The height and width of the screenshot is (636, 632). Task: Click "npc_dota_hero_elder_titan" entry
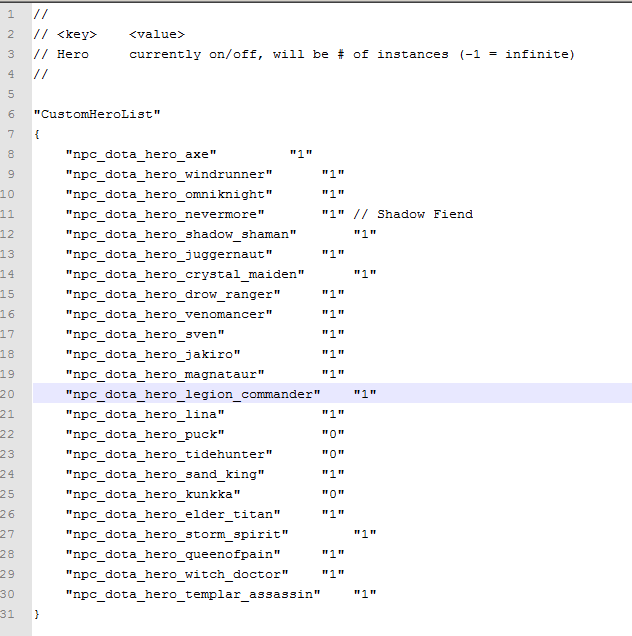[x=173, y=514]
